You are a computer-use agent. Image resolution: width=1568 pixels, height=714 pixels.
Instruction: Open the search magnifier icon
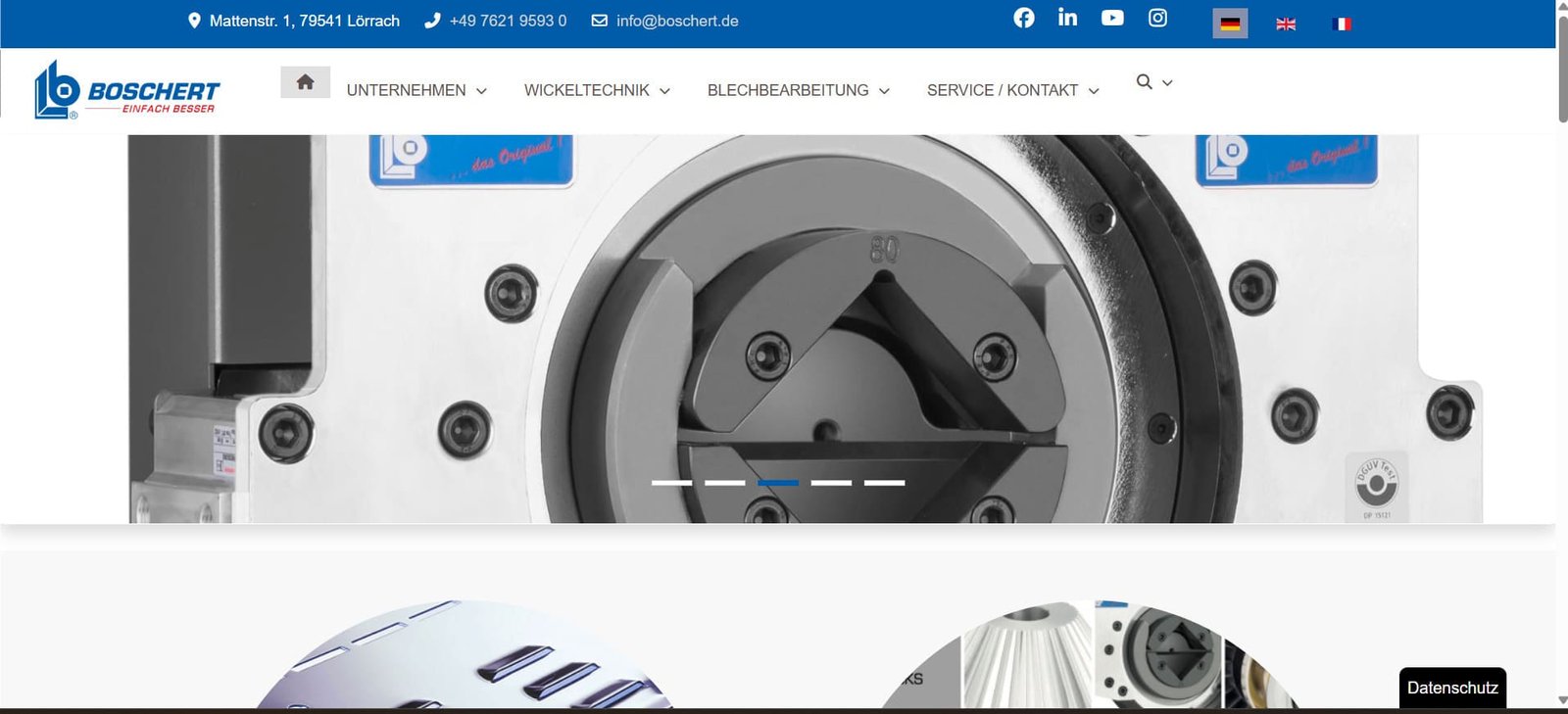tap(1144, 82)
